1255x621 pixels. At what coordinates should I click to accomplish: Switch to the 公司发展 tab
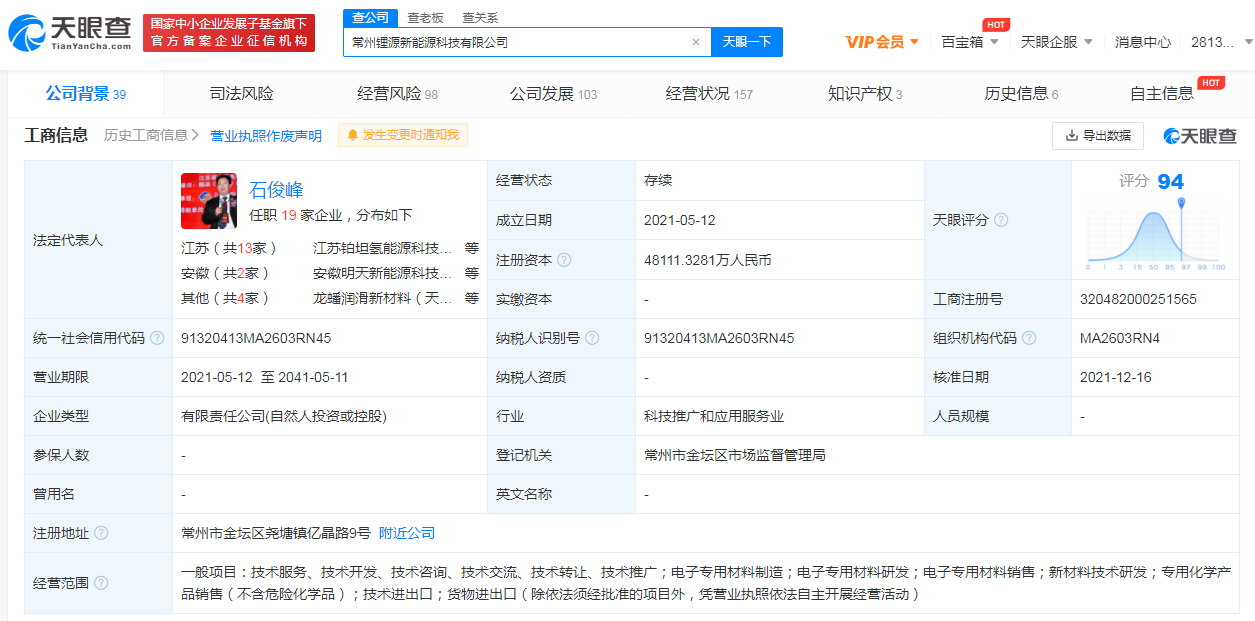(x=553, y=94)
